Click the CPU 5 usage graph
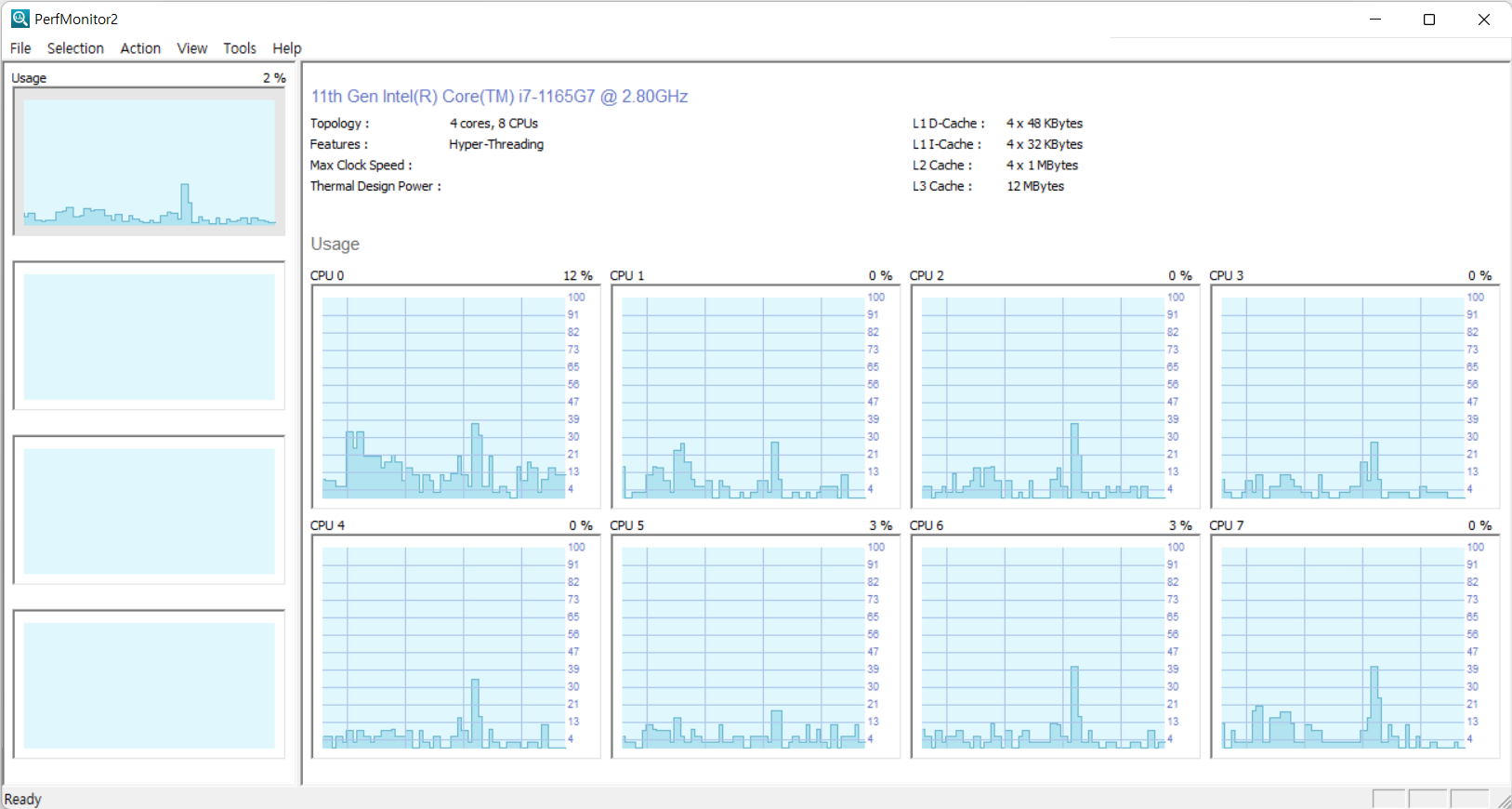The height and width of the screenshot is (809, 1512). click(x=756, y=646)
